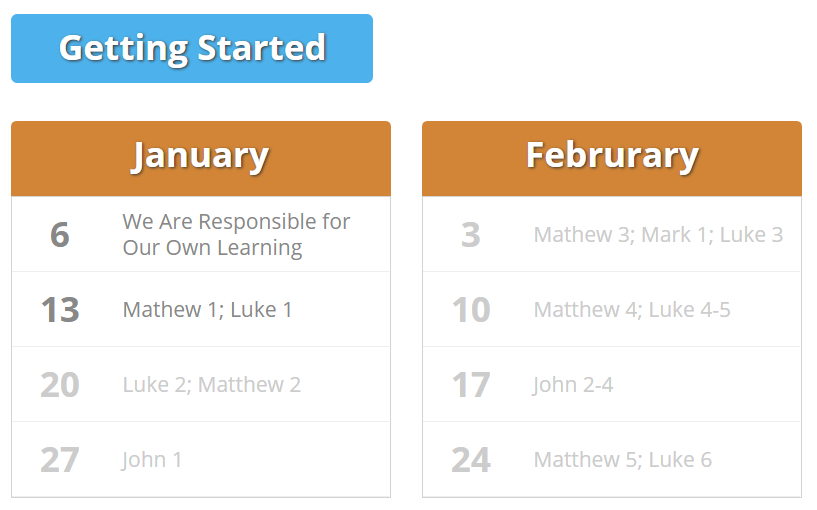Screen dimensions: 817x510
Task: Click the date number 10
Action: coord(471,309)
